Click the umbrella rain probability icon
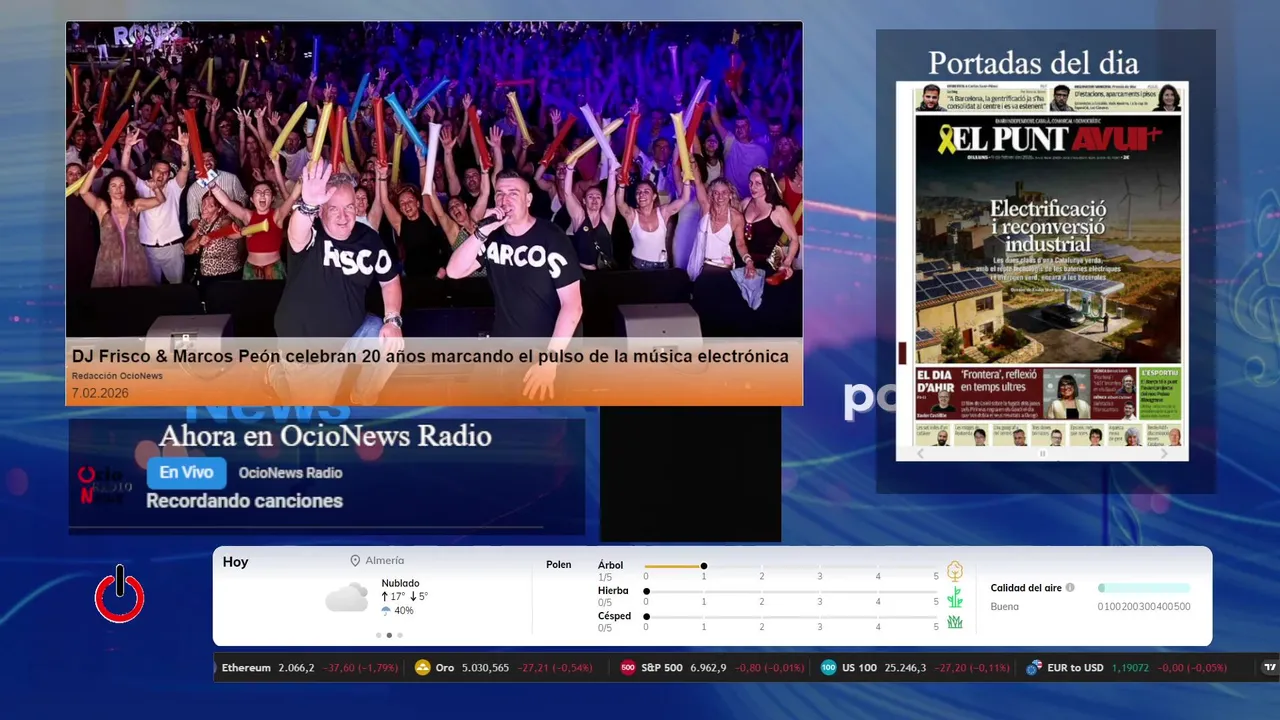 pos(386,611)
